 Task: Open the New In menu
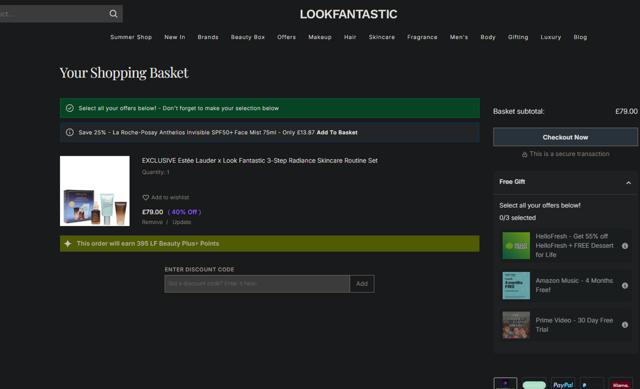(175, 37)
